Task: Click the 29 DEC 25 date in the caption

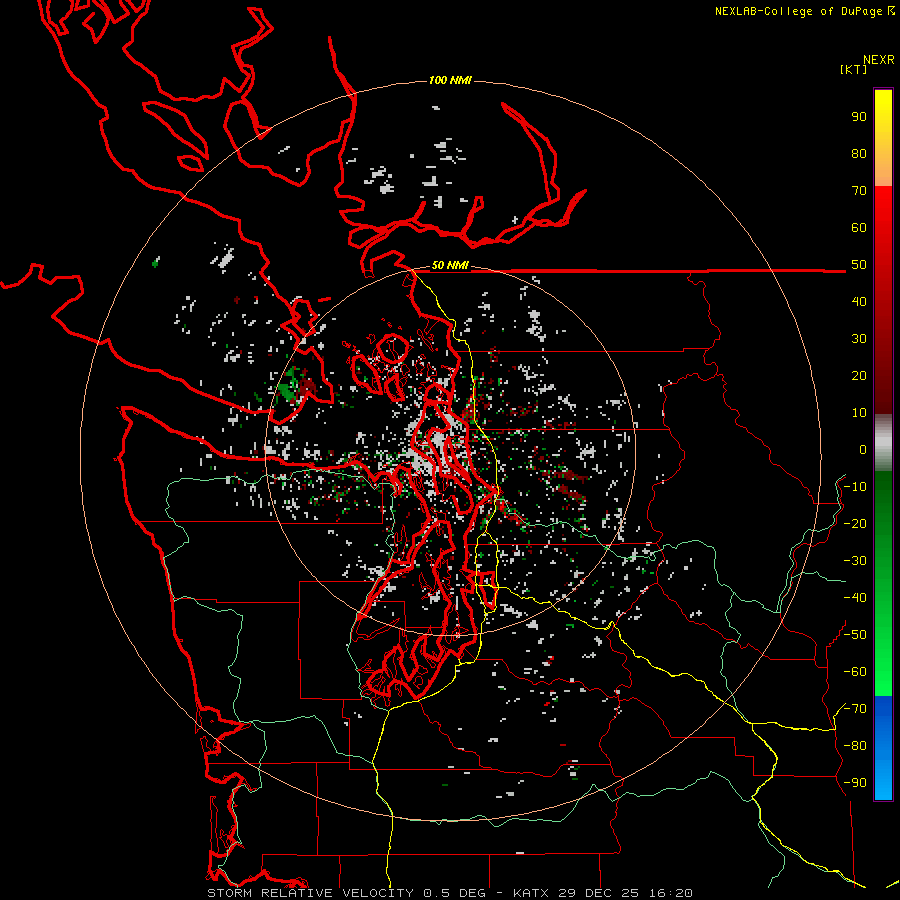Action: (x=599, y=893)
